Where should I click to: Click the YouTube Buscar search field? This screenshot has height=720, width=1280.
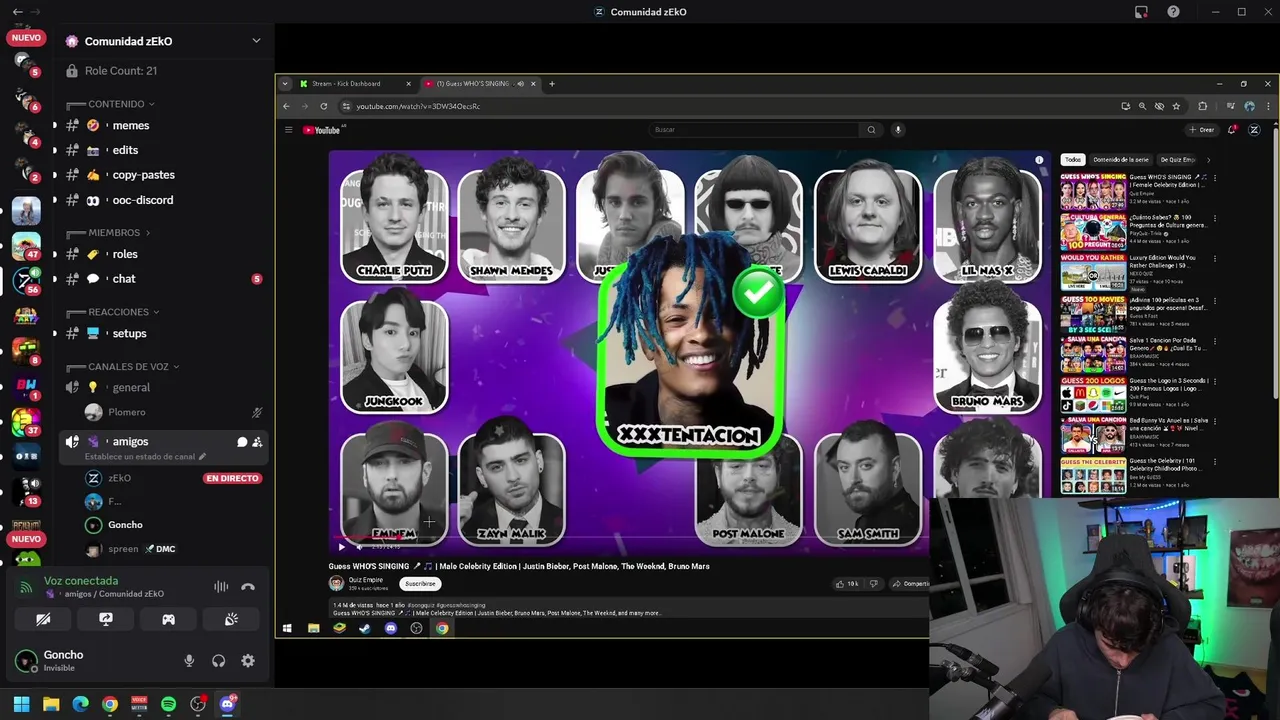(x=755, y=130)
